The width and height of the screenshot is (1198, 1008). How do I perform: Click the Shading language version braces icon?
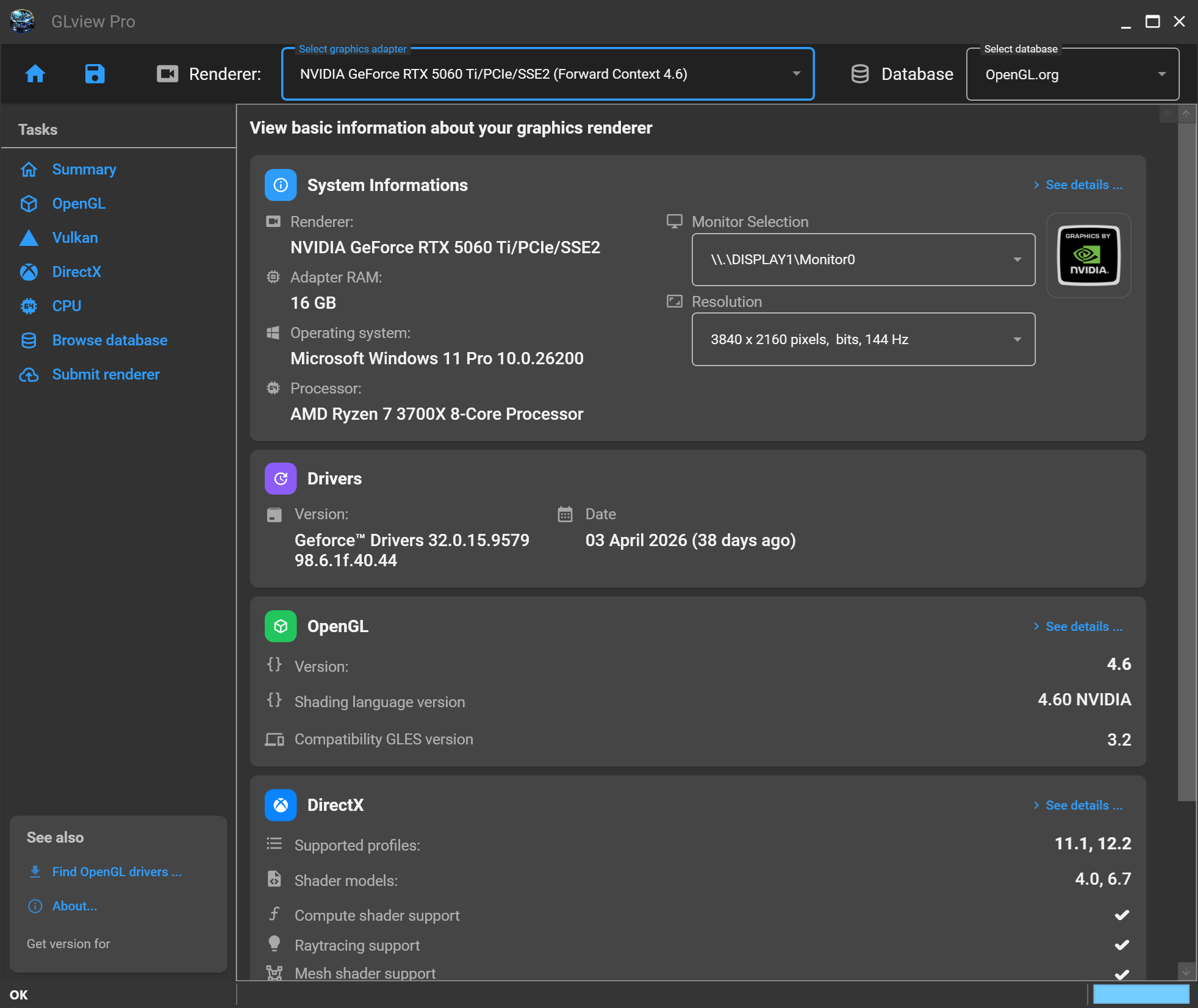pos(274,699)
